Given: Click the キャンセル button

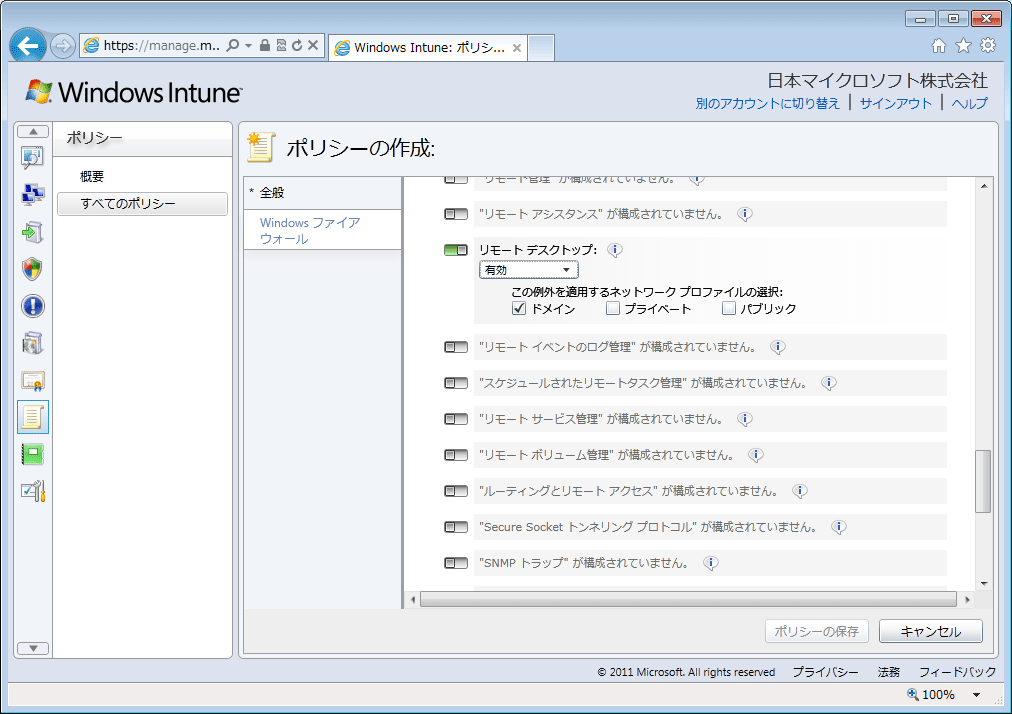Looking at the screenshot, I should click(931, 631).
